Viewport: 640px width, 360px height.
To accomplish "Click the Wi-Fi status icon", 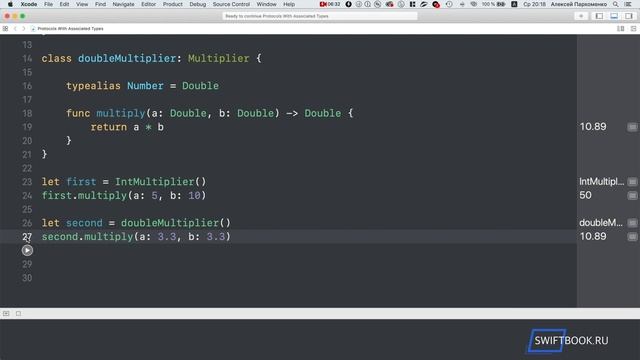I will click(473, 4).
